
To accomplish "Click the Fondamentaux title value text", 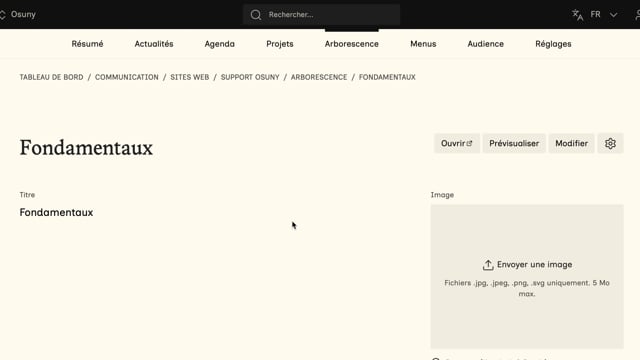I will 56,212.
